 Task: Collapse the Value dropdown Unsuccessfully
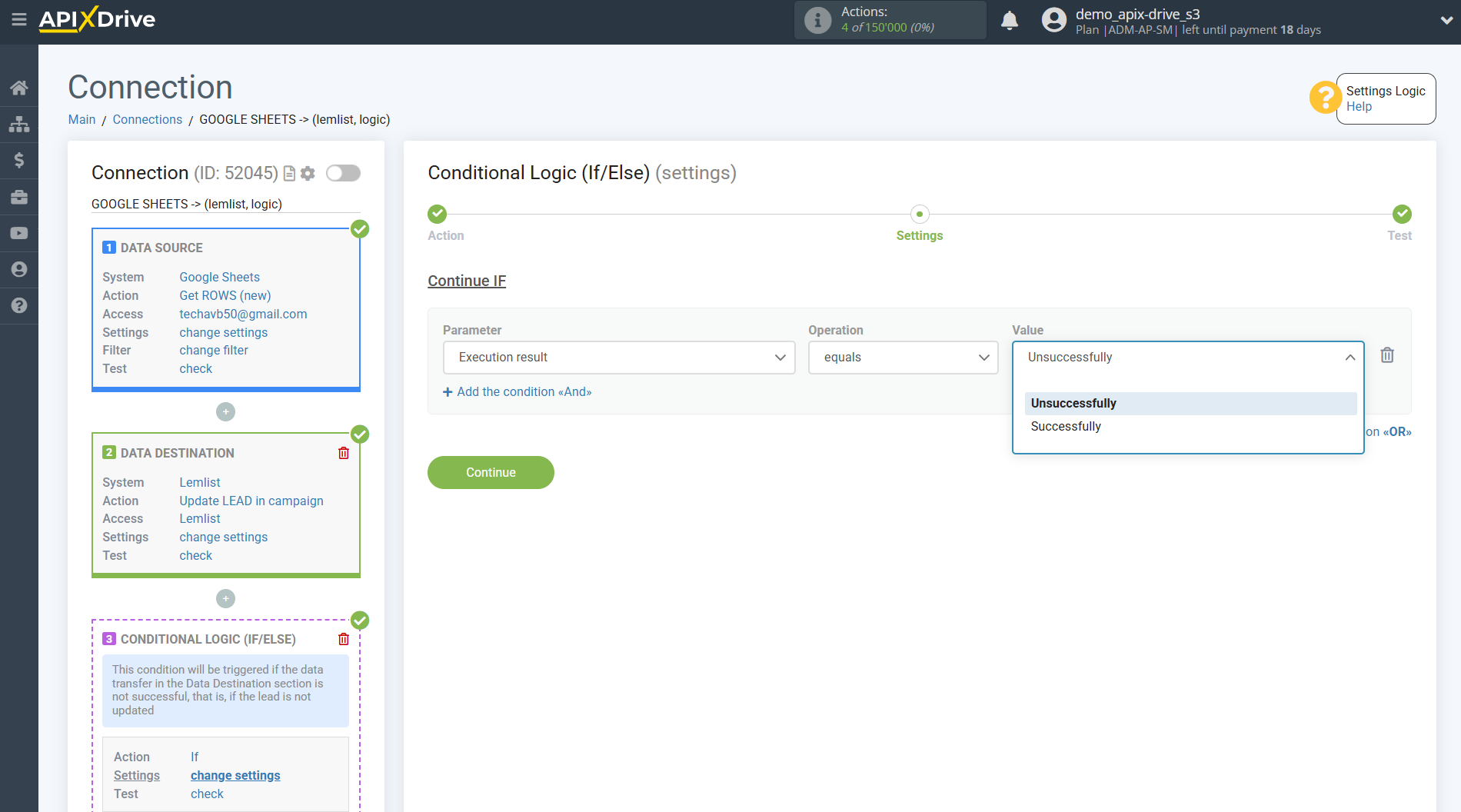1188,358
